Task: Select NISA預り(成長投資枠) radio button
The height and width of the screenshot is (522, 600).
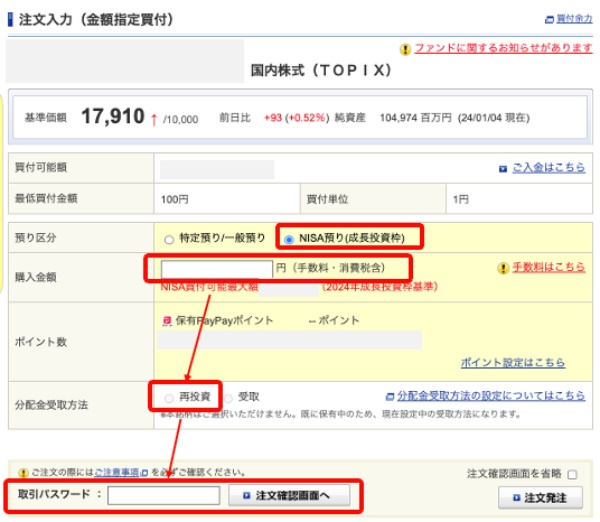Action: (288, 238)
